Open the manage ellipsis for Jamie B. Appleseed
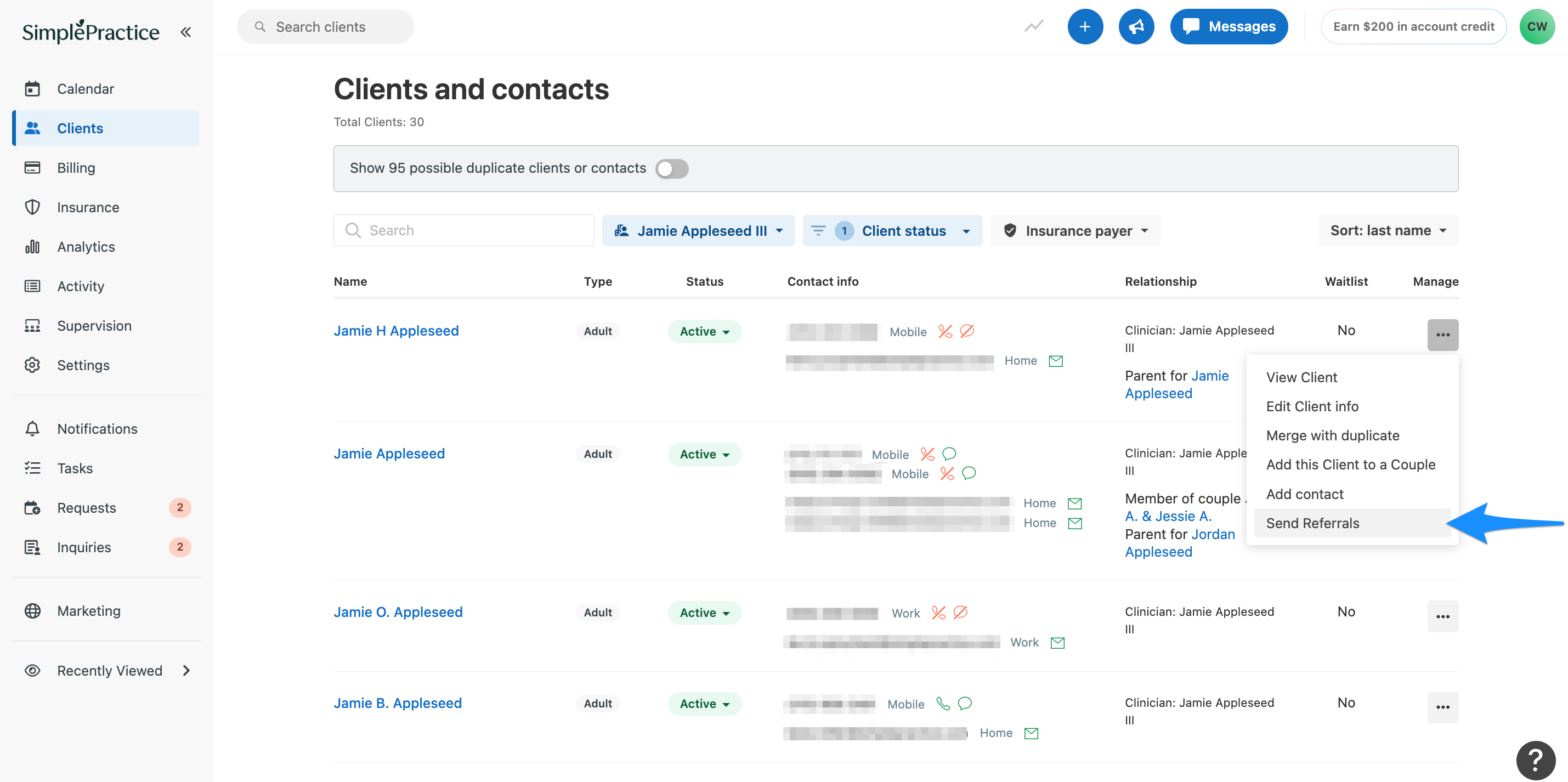The width and height of the screenshot is (1568, 782). tap(1442, 706)
